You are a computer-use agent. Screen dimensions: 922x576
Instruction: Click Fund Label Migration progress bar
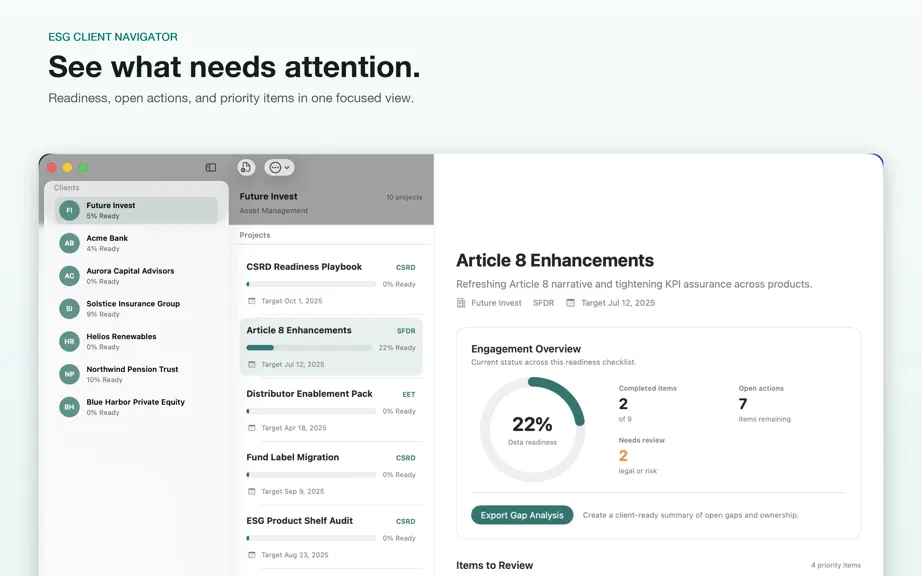[311, 475]
